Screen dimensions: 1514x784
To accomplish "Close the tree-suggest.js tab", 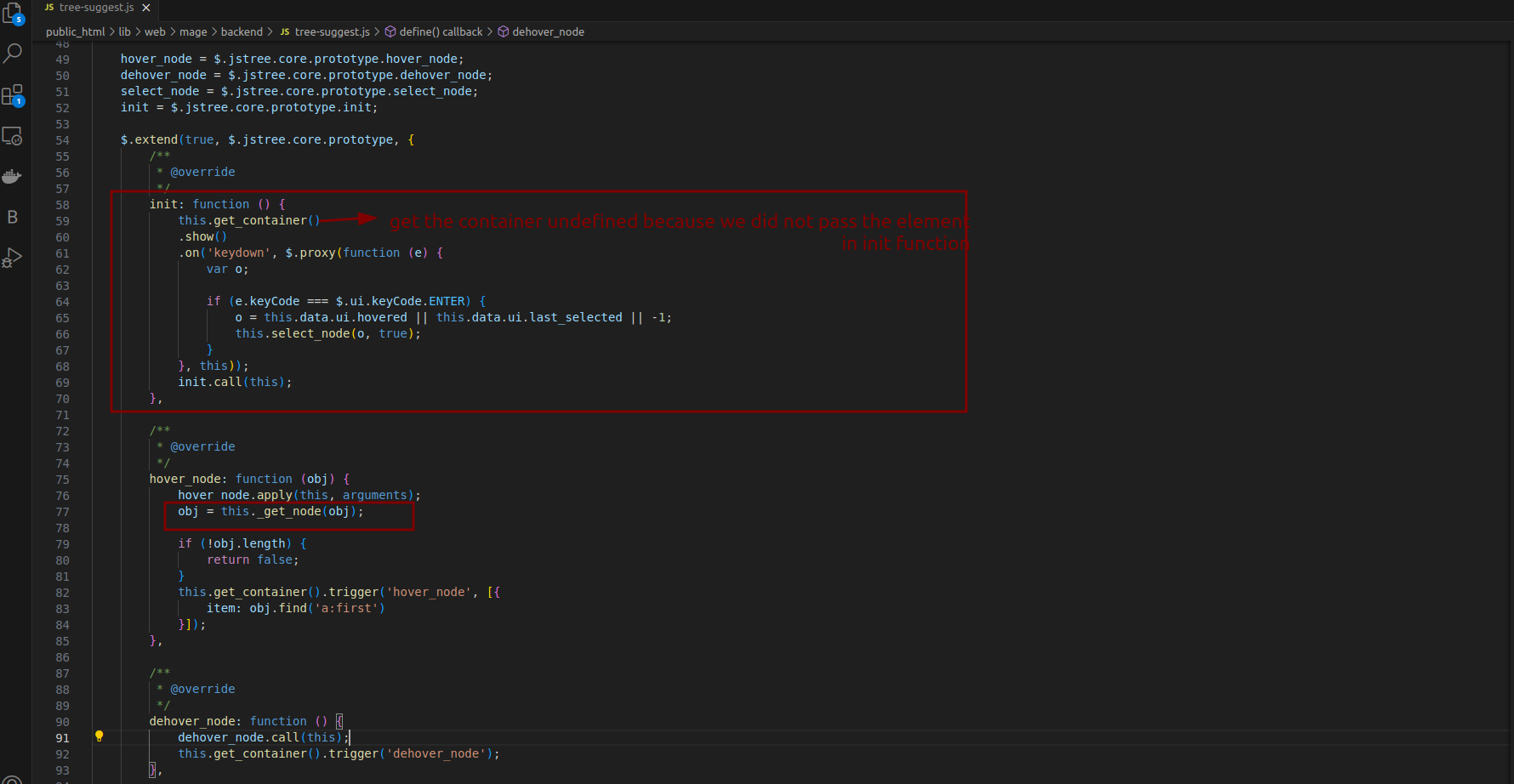I will point(145,8).
